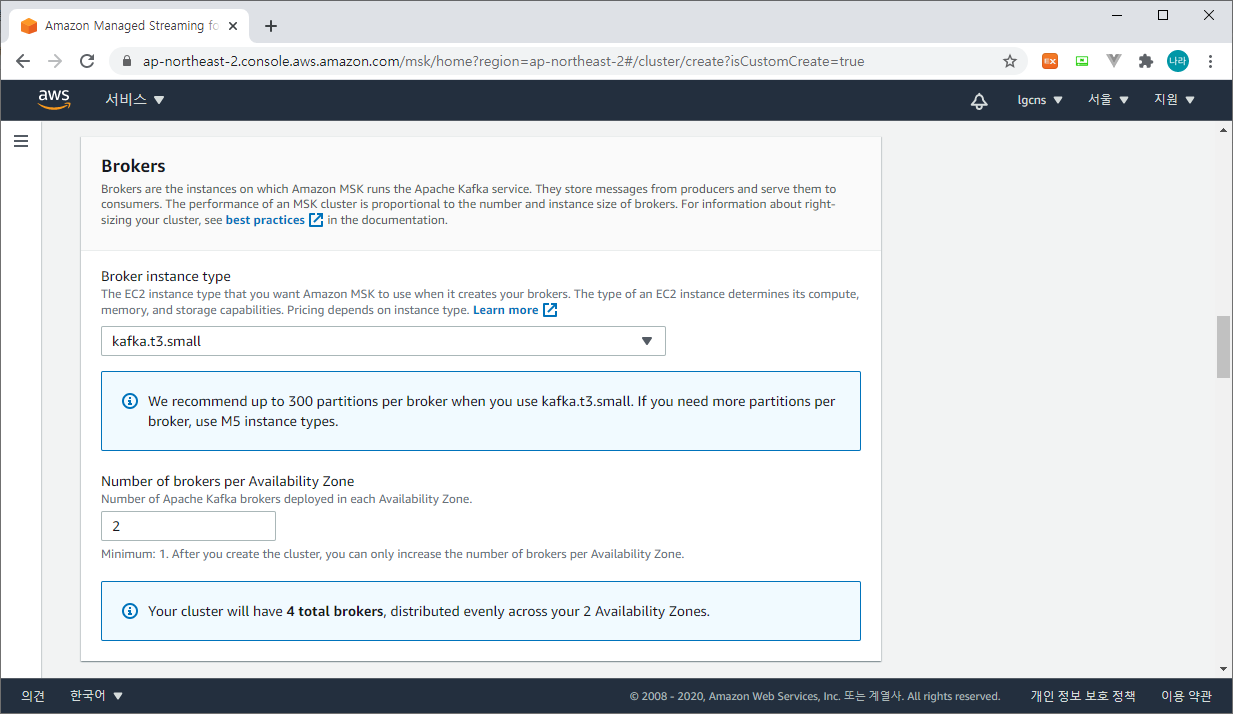Open the notifications bell icon
This screenshot has height=714, width=1233.
click(x=979, y=100)
